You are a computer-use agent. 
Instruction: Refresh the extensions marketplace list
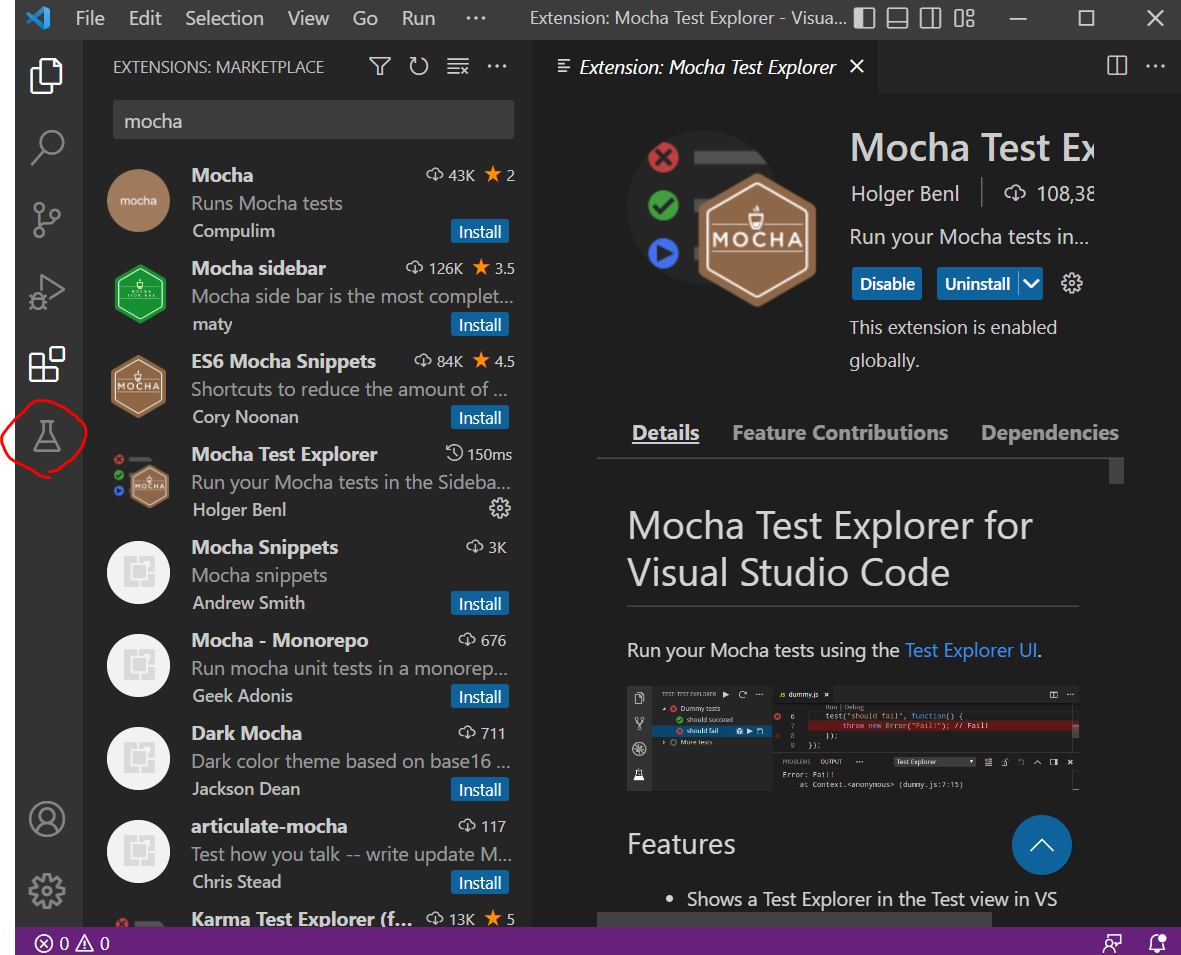tap(419, 67)
